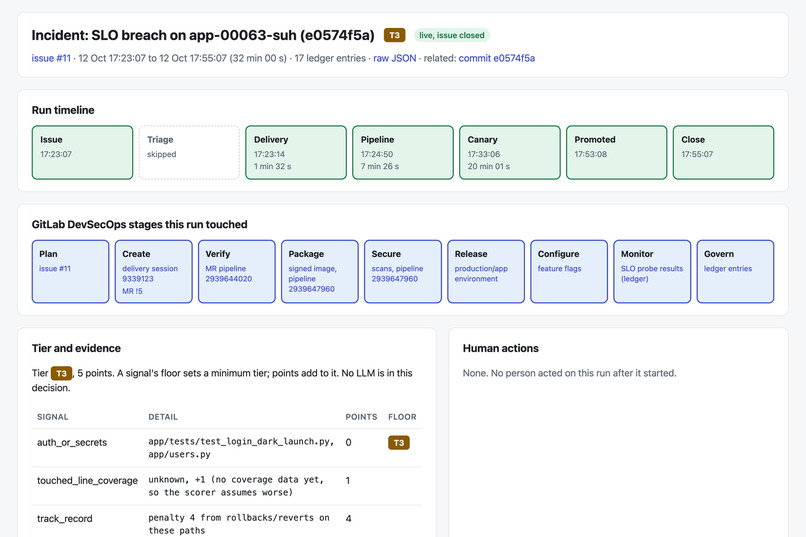Screen dimensions: 806x537
Task: Click the T3 tier badge in evidence paragraph
Action: point(61,373)
